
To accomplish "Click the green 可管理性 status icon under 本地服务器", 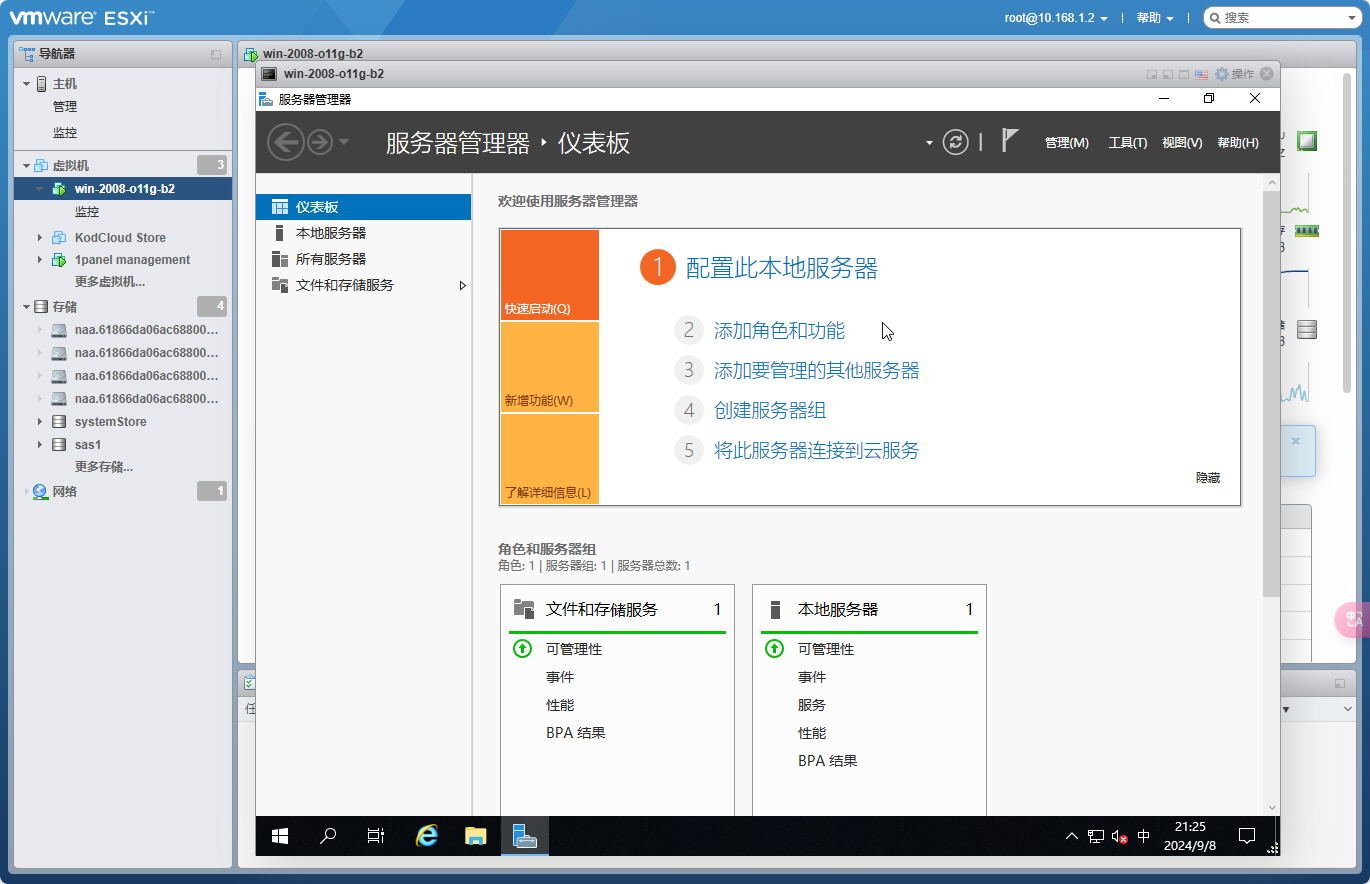I will click(774, 649).
